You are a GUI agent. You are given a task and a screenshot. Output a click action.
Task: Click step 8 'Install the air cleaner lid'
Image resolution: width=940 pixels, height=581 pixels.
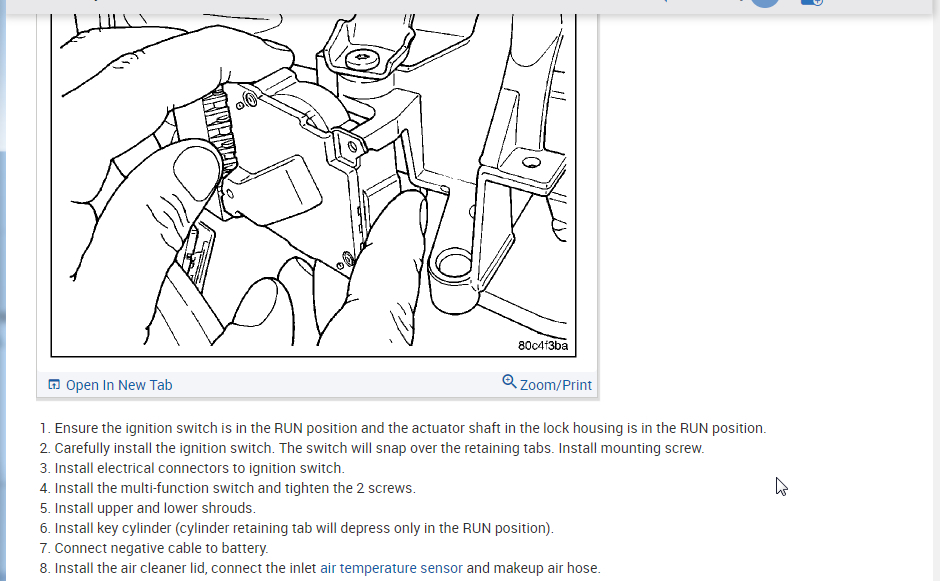(320, 568)
